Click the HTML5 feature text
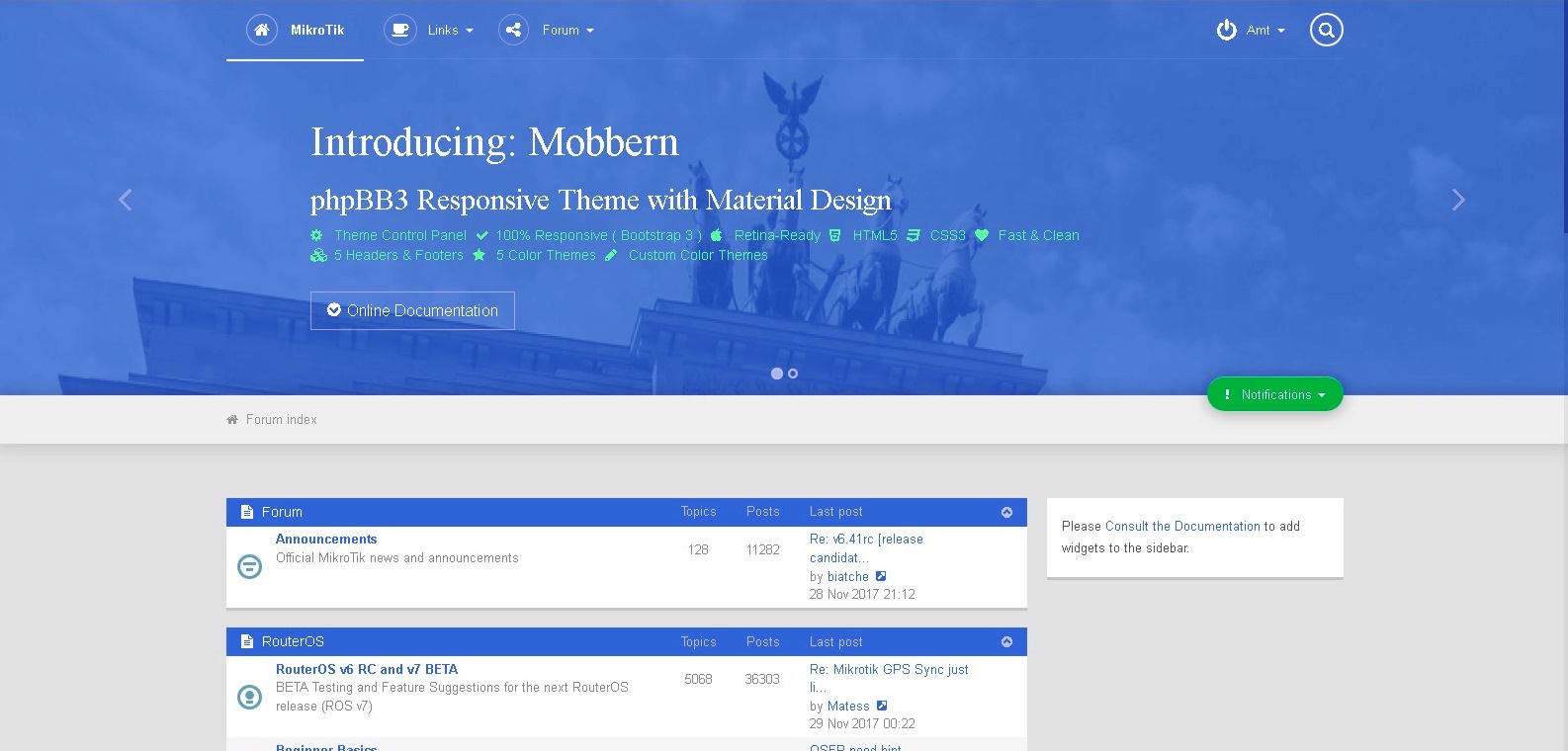This screenshot has height=751, width=1568. (x=875, y=235)
